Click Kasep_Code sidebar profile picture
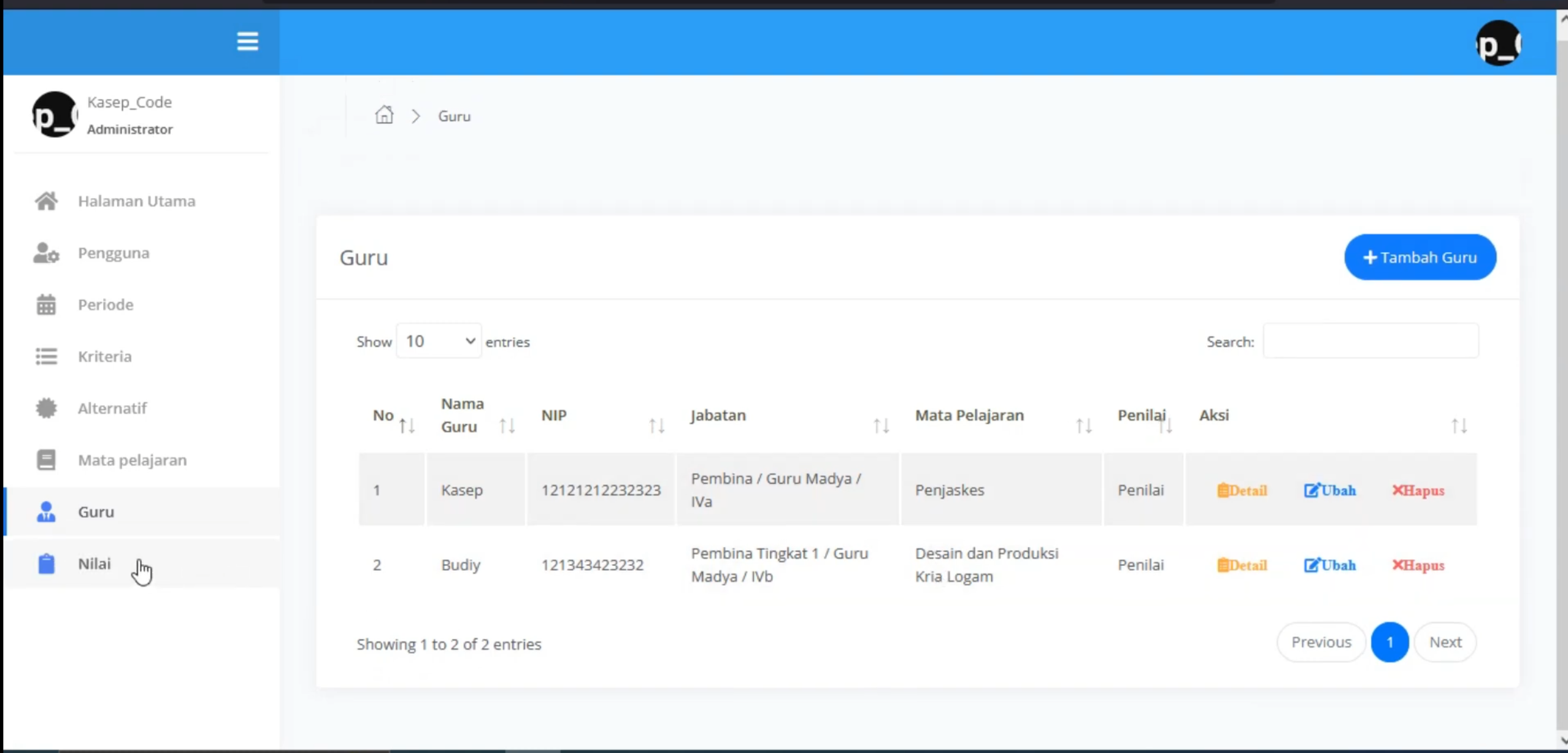1568x753 pixels. click(55, 115)
